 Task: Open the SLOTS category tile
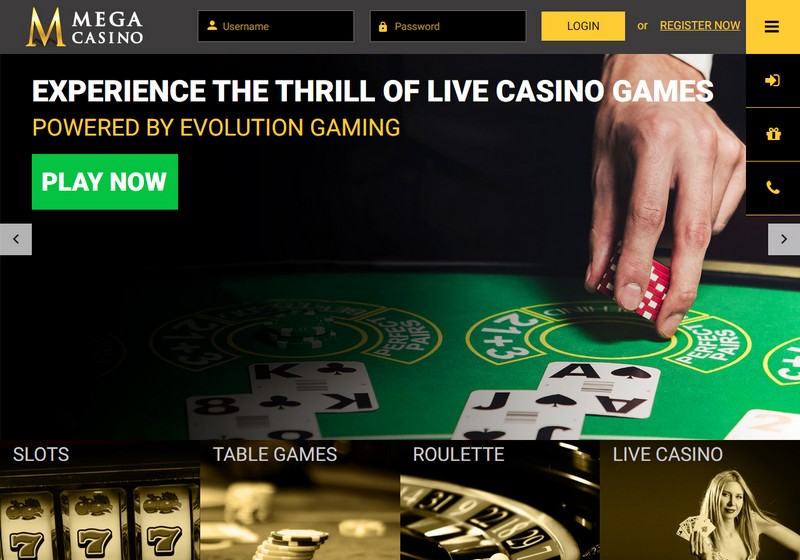click(100, 500)
